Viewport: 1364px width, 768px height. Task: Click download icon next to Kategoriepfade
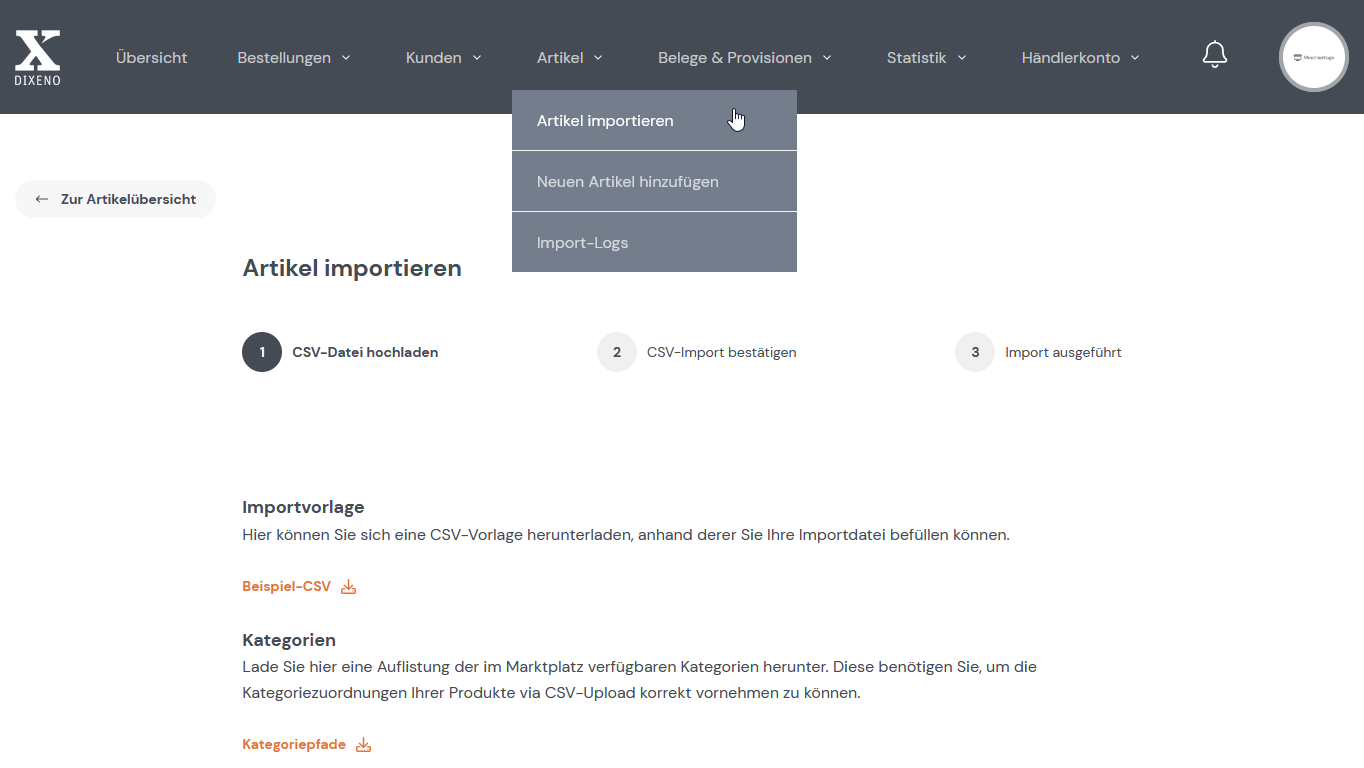coord(364,745)
